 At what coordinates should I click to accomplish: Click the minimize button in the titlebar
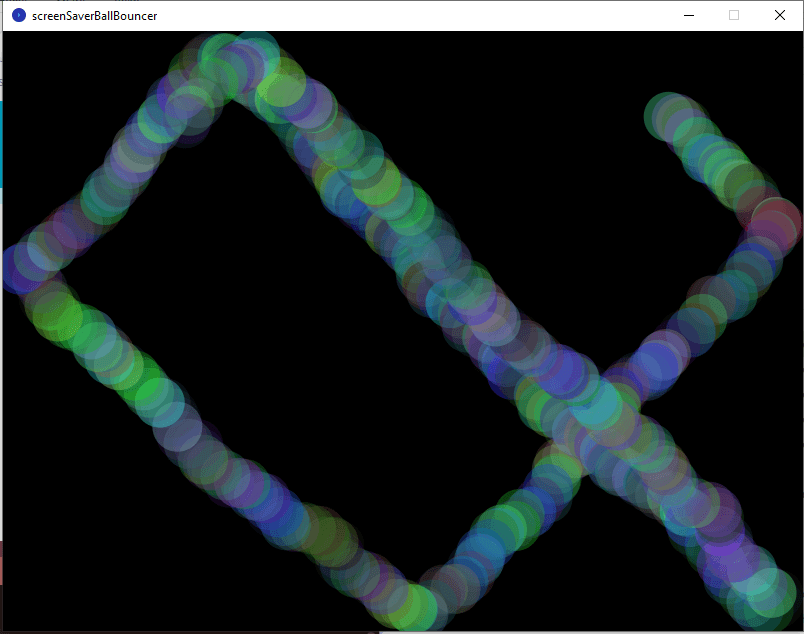(x=688, y=15)
